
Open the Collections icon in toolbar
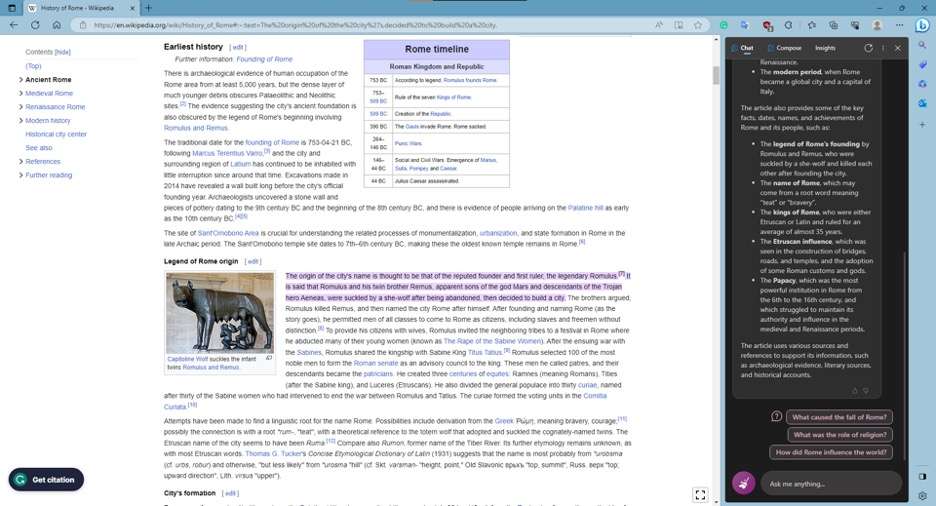tap(833, 25)
